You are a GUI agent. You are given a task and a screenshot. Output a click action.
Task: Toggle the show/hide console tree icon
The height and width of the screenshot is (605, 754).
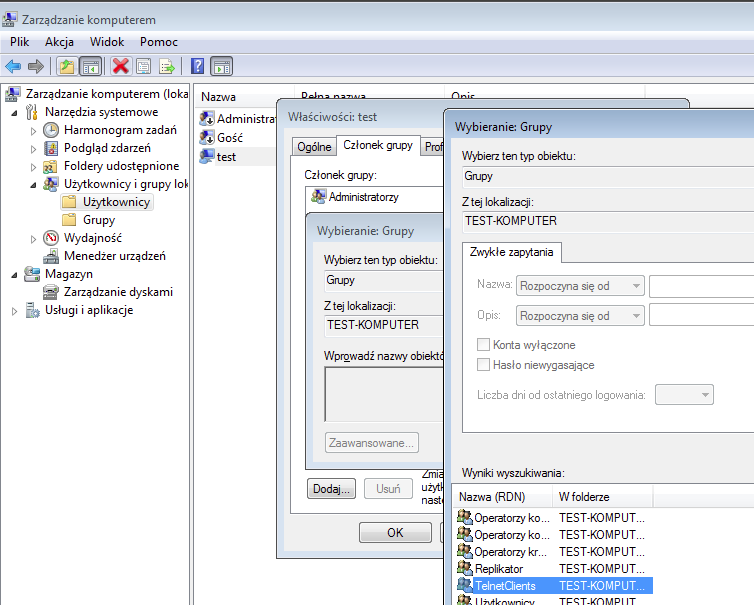tap(90, 66)
